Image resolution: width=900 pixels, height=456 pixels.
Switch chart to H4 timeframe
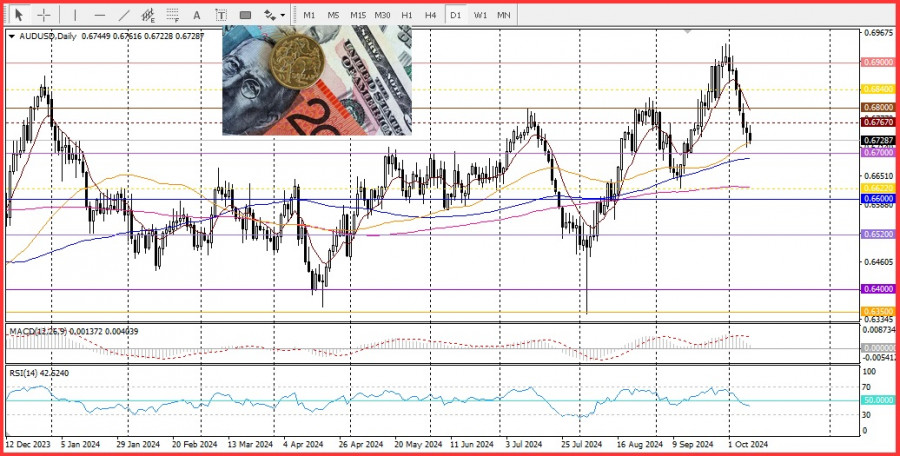pyautogui.click(x=431, y=15)
